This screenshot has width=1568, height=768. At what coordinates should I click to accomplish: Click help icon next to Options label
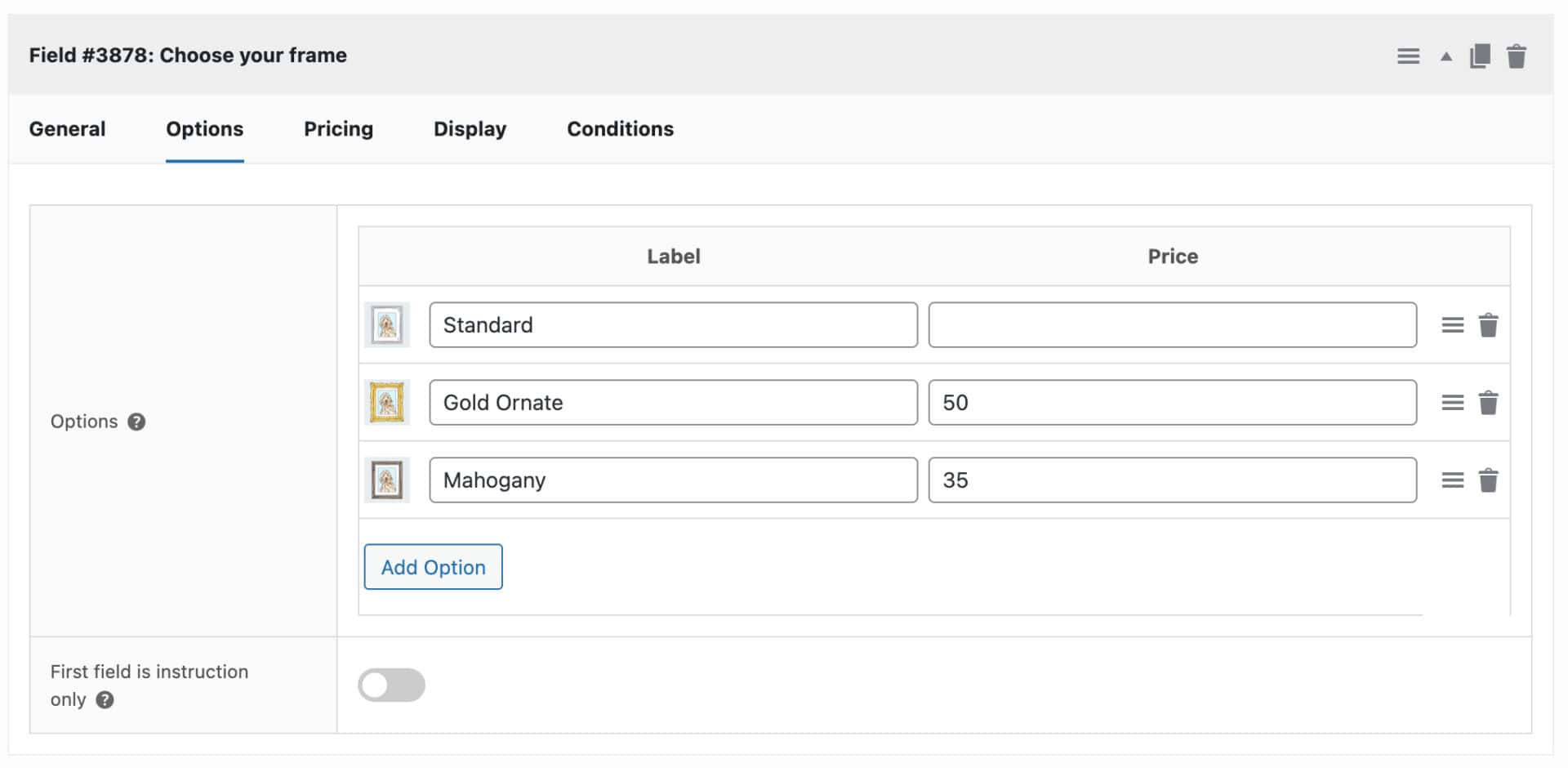pyautogui.click(x=137, y=422)
